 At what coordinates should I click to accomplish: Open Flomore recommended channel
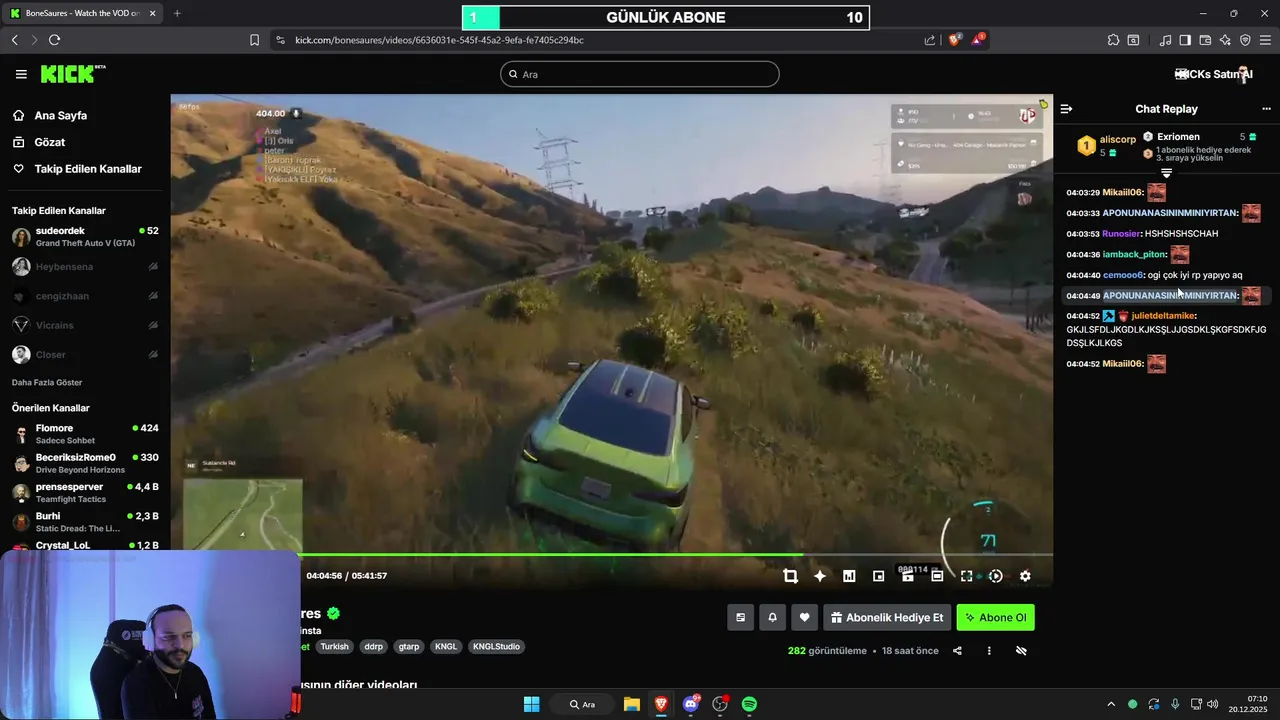[x=84, y=434]
